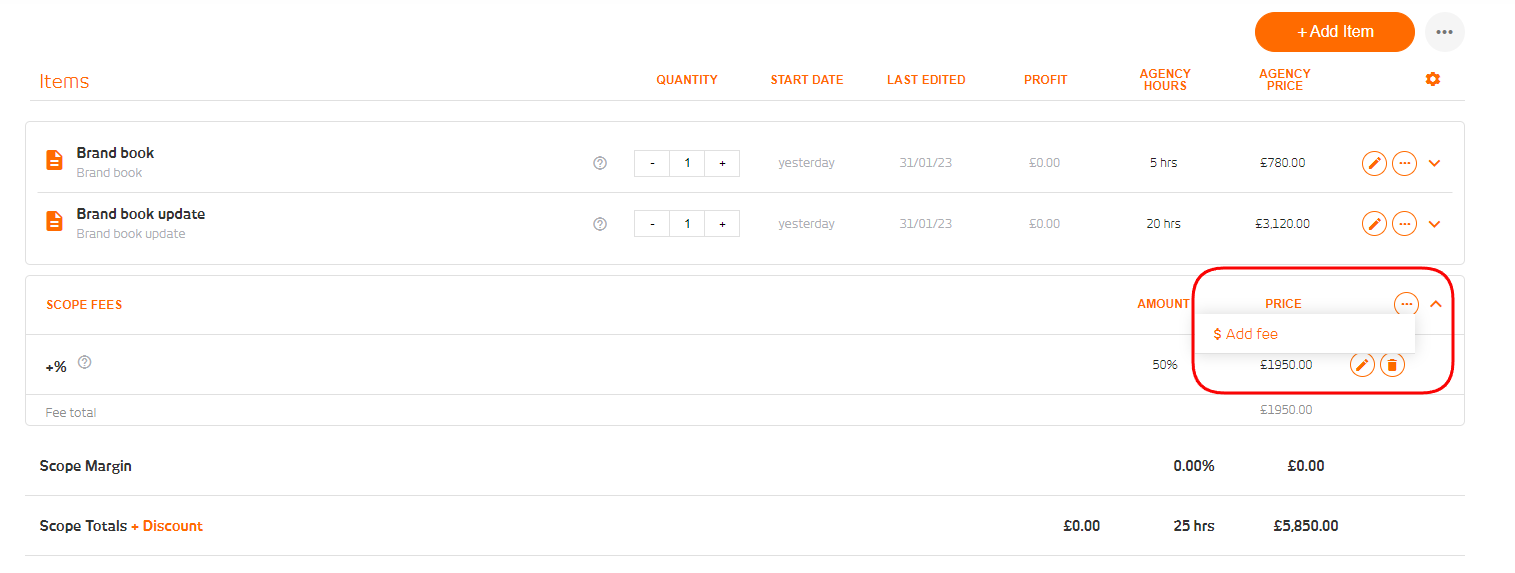
Task: Click the Brand book update item title
Action: pyautogui.click(x=141, y=214)
